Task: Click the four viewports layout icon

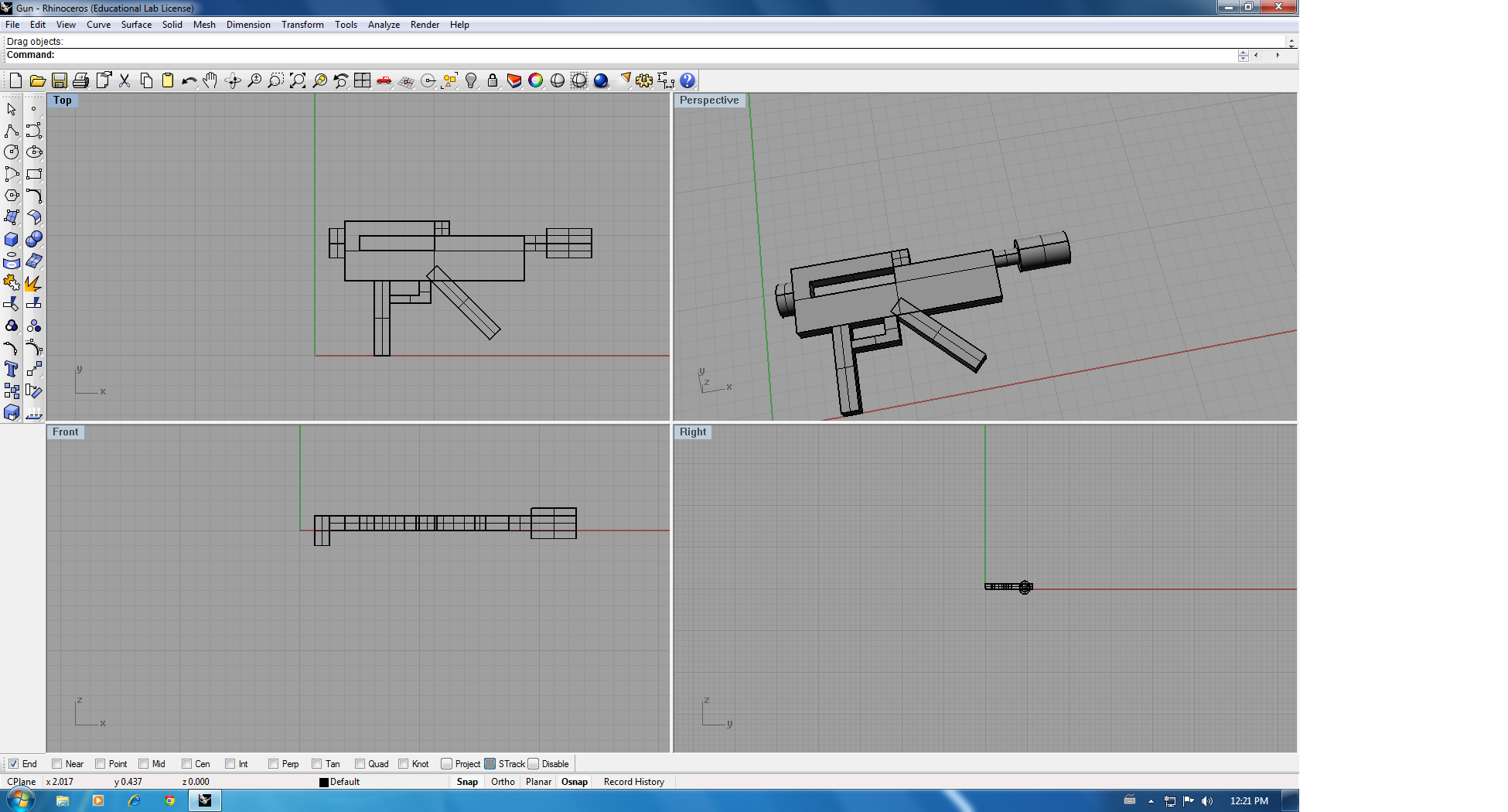Action: click(x=363, y=80)
